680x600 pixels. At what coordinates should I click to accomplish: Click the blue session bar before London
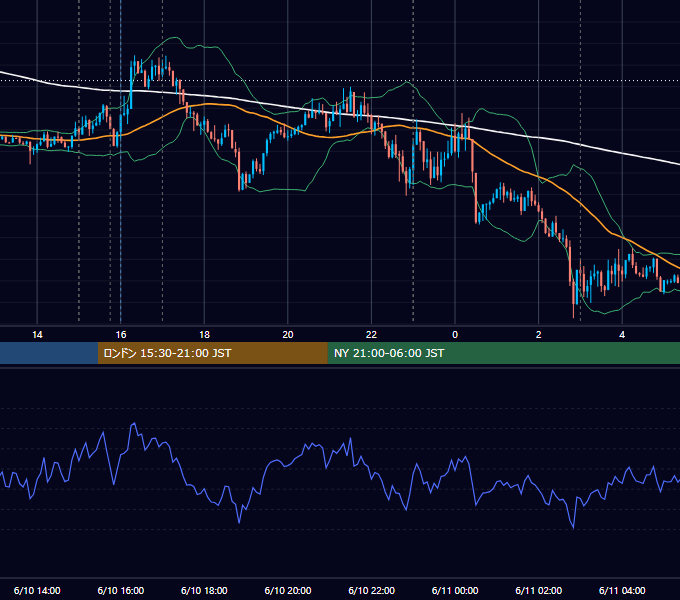pos(49,353)
